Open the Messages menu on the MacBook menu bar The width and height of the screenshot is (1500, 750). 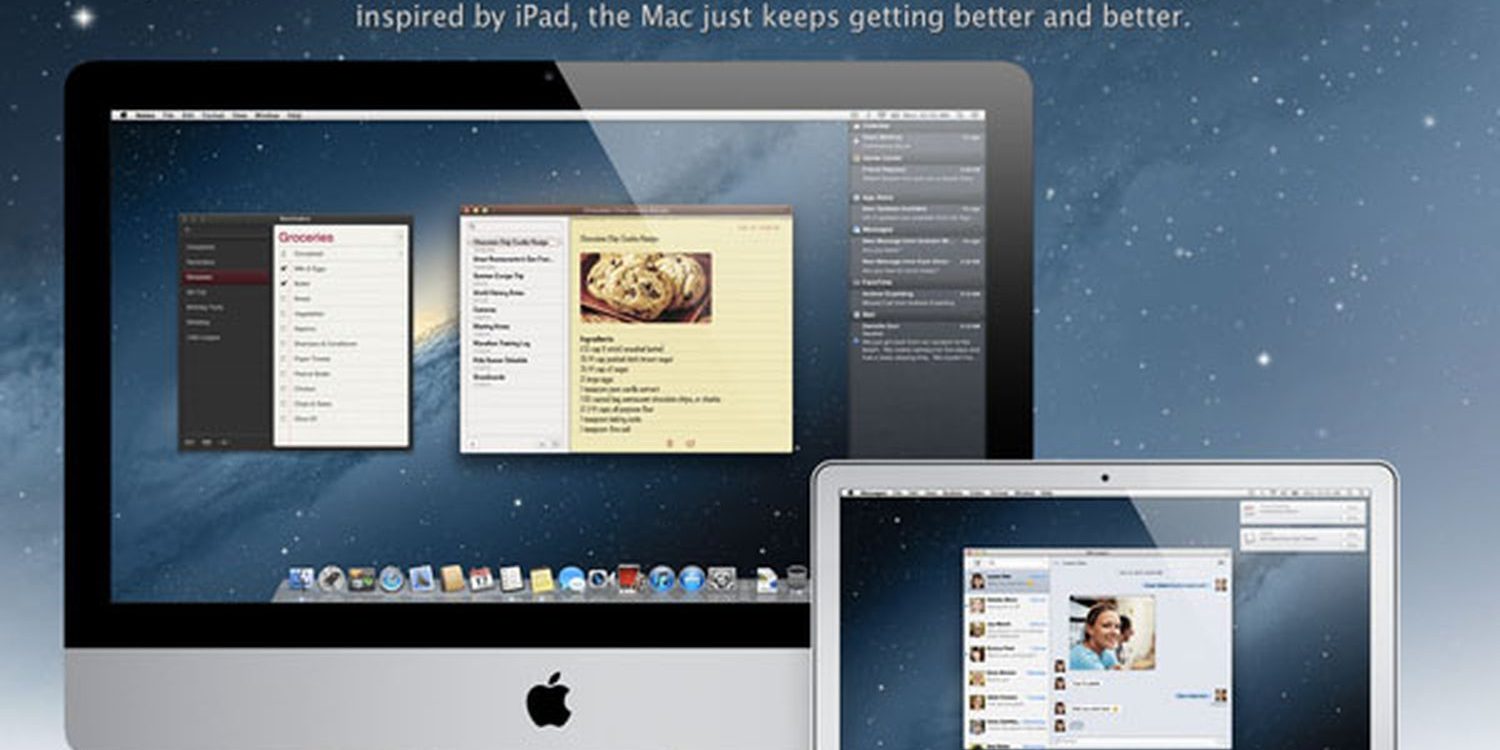click(874, 493)
